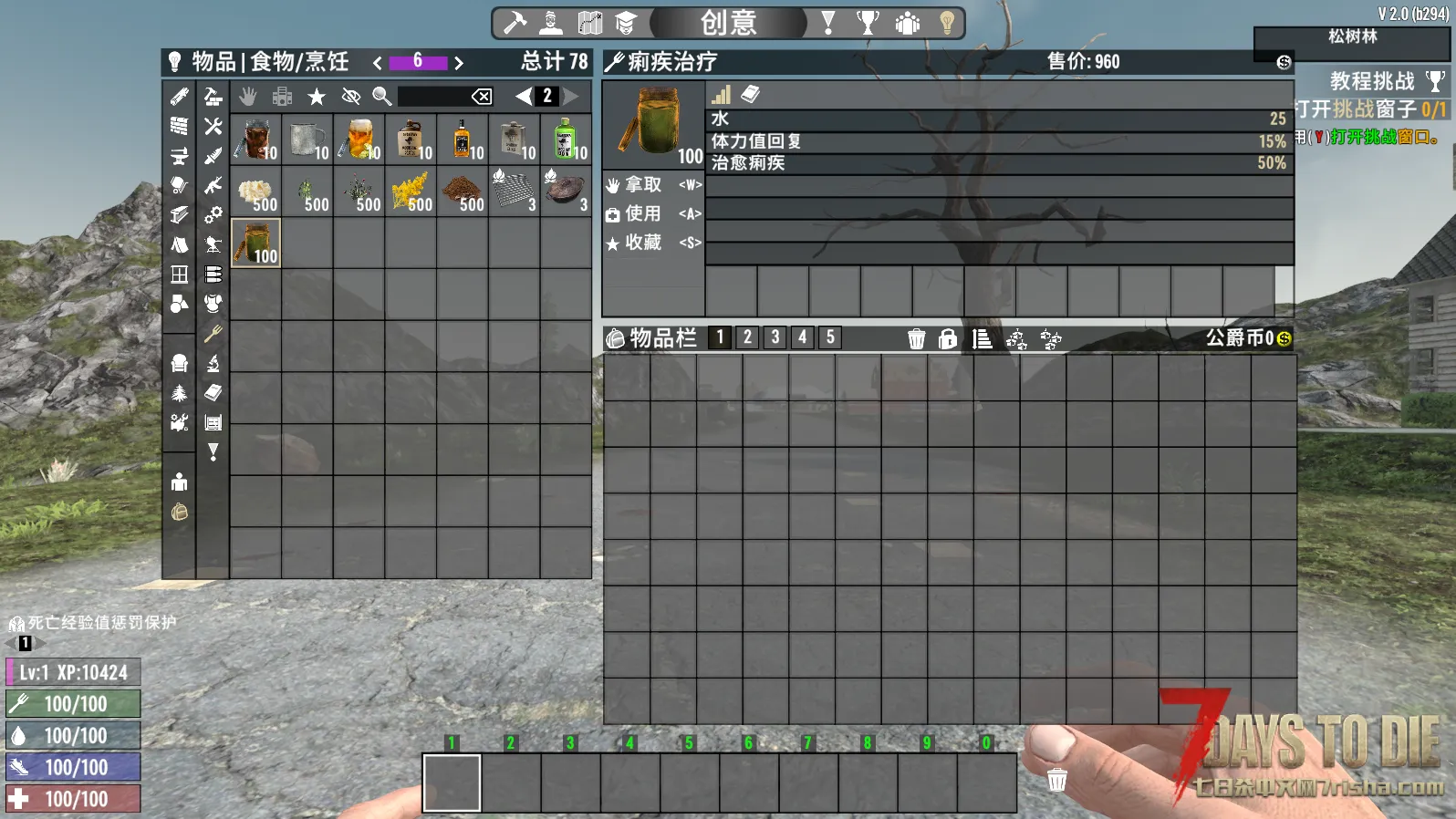Screen dimensions: 1456x819
Task: Pick the cooking grill item
Action: click(515, 191)
